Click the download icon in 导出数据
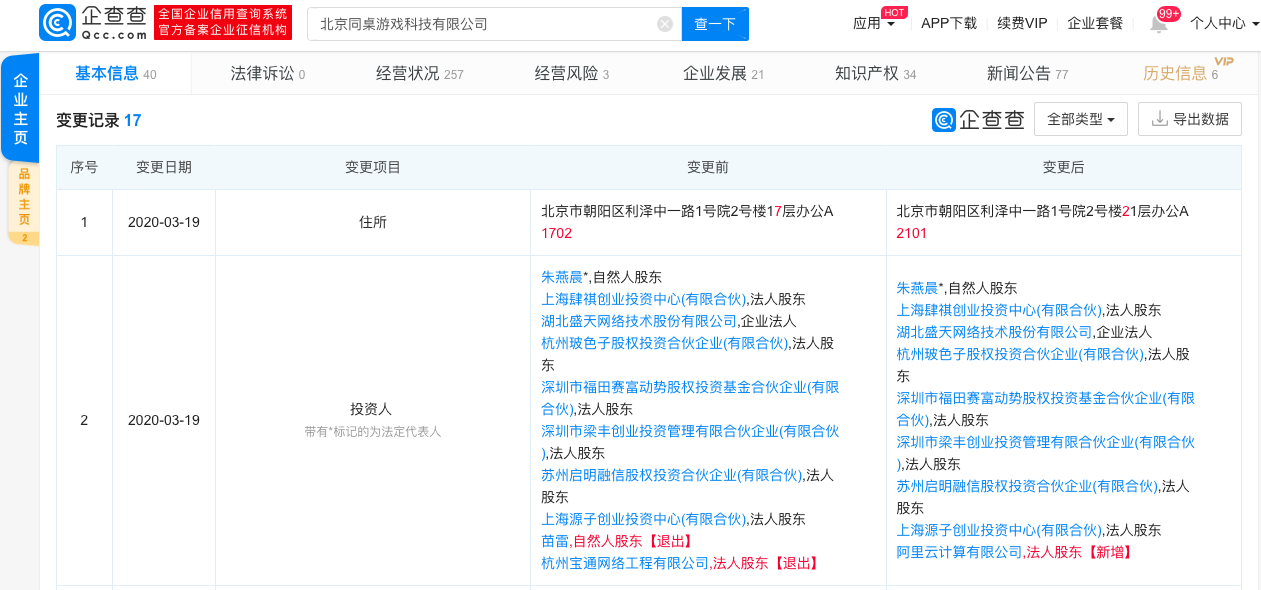This screenshot has height=590, width=1261. (x=1160, y=119)
